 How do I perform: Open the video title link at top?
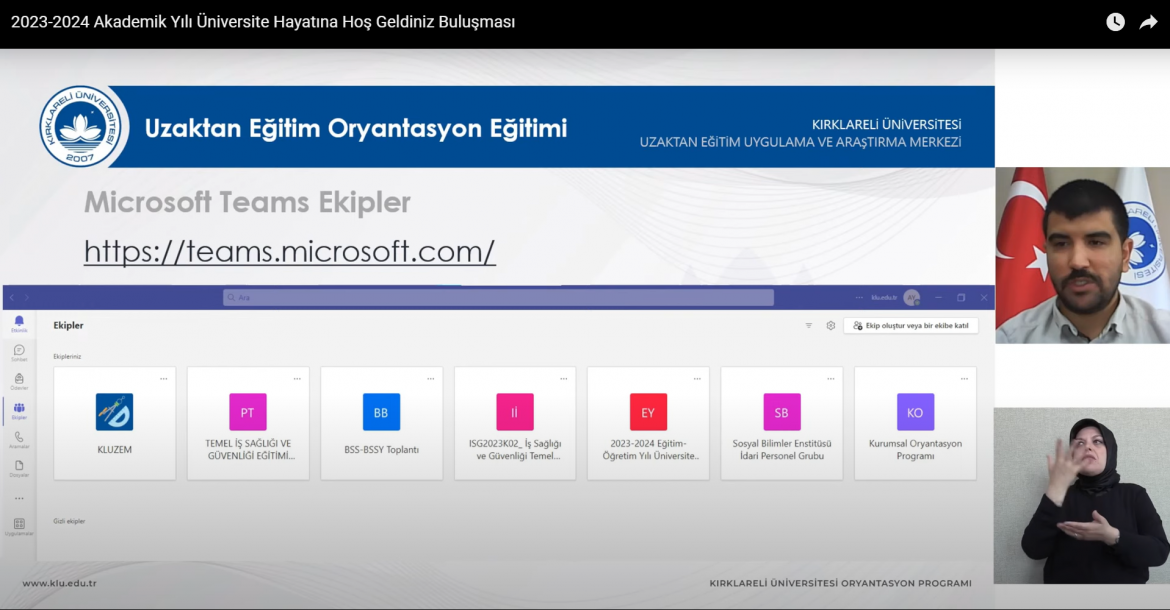(x=263, y=22)
